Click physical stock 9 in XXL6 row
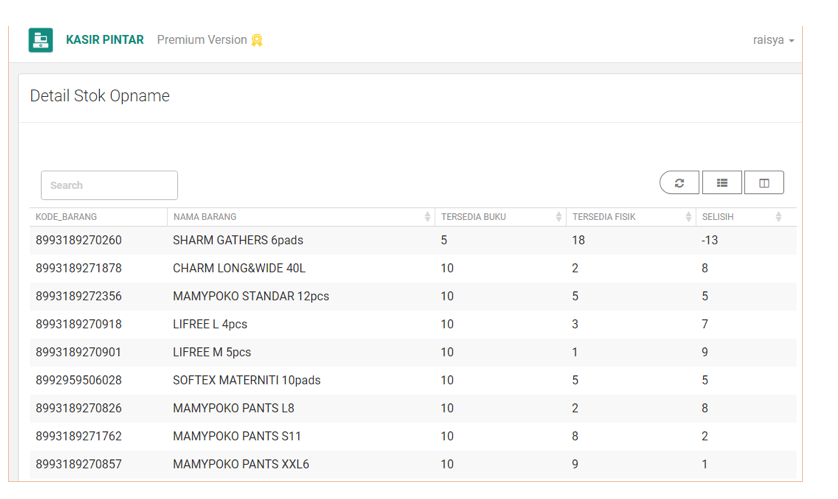The width and height of the screenshot is (838, 499). click(x=575, y=464)
